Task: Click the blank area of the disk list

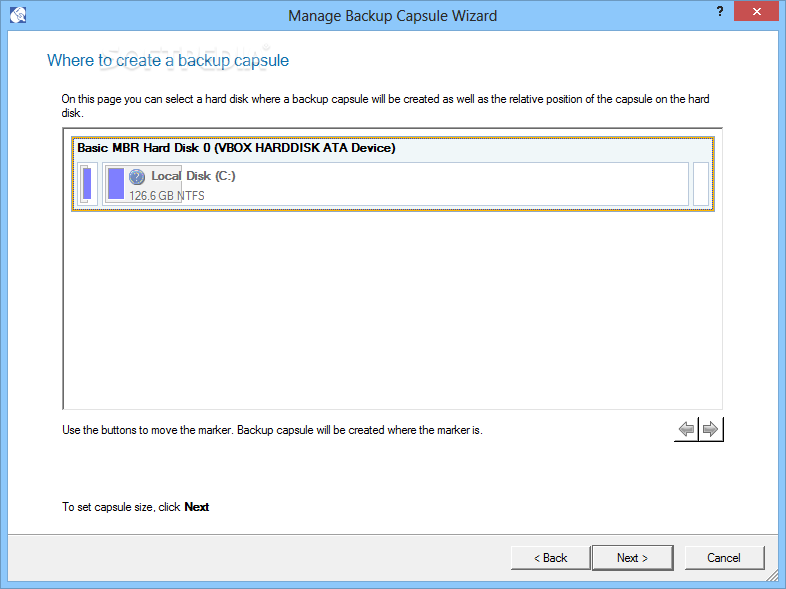Action: pyautogui.click(x=392, y=310)
